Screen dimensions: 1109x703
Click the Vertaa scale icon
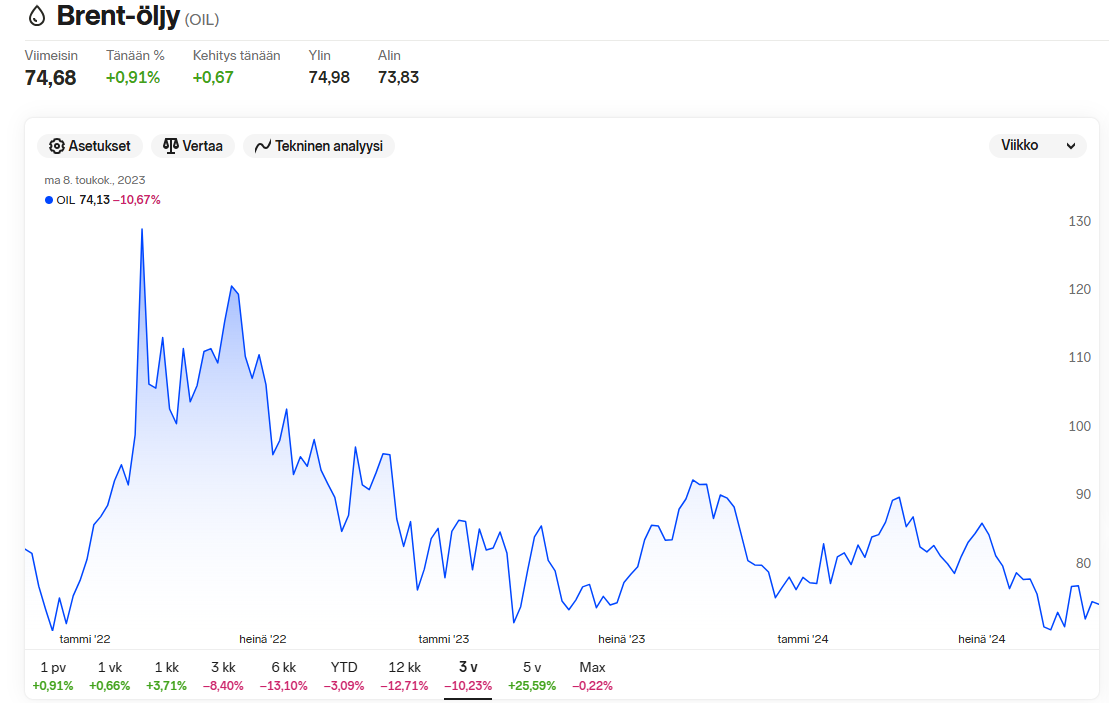170,146
